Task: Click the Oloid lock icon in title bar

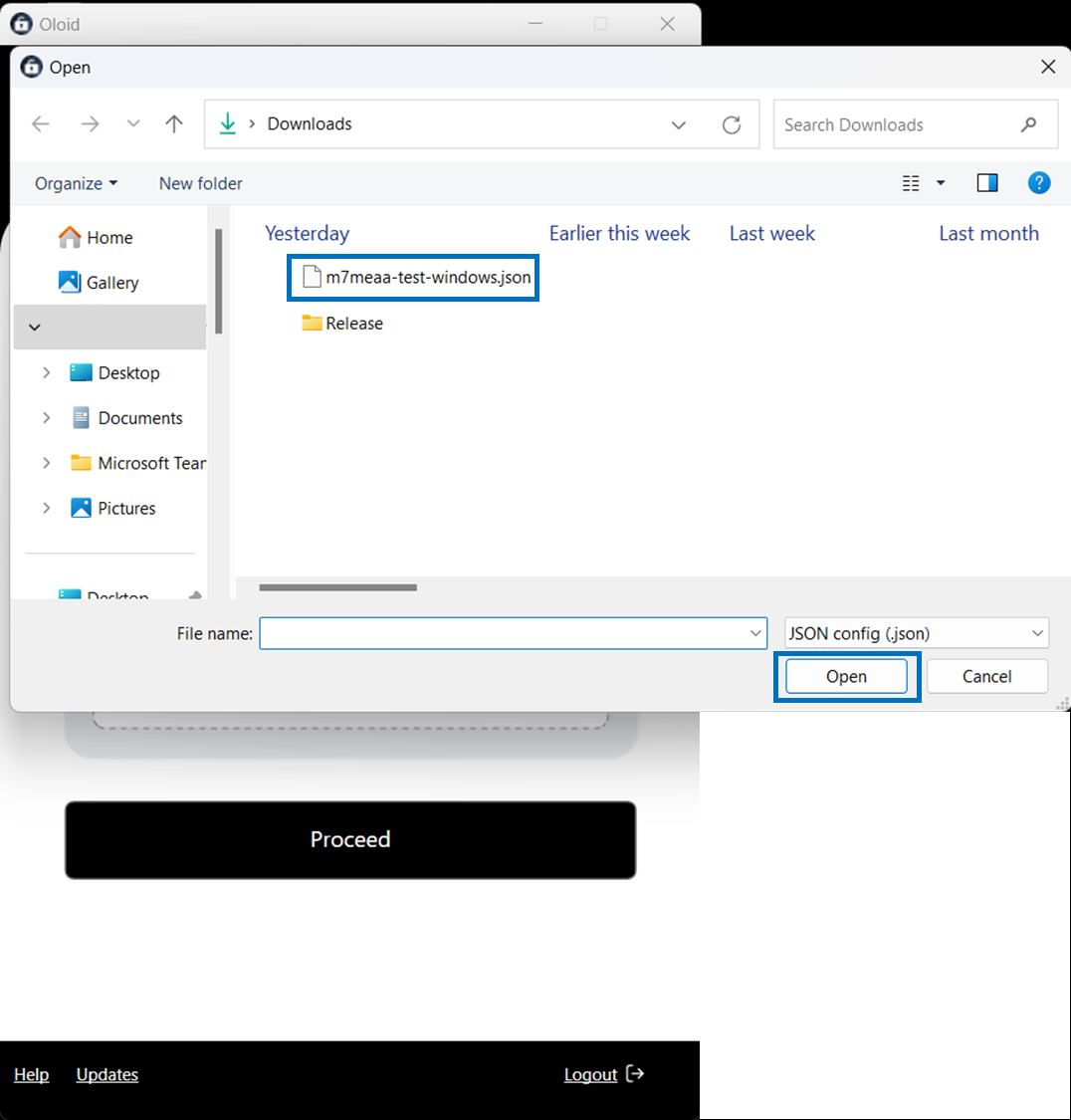Action: pyautogui.click(x=22, y=24)
